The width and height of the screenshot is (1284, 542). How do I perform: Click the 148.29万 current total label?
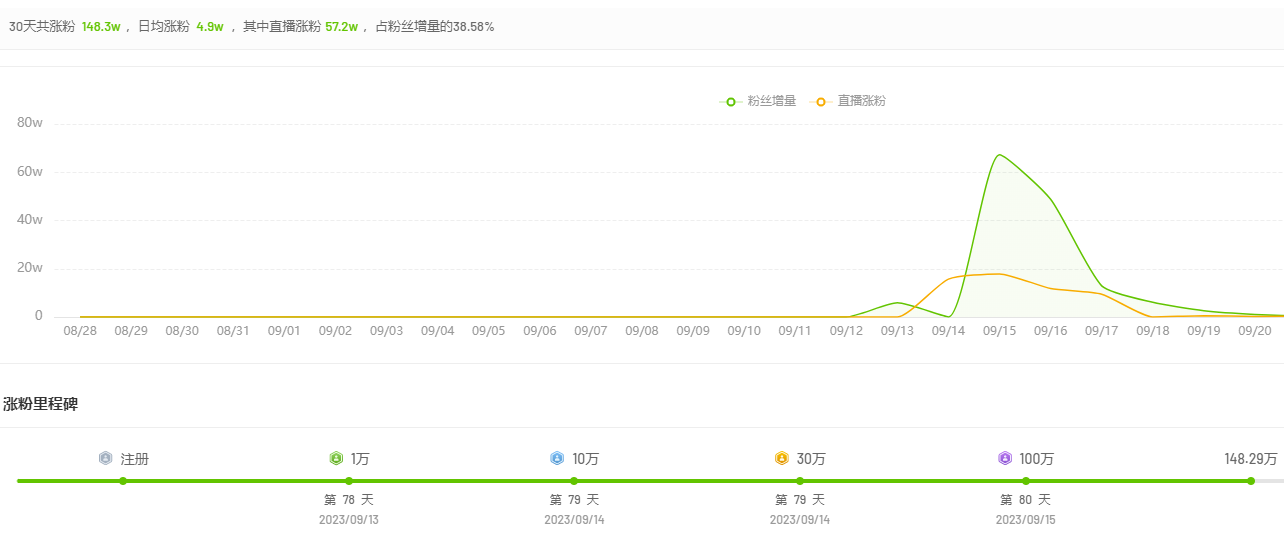coord(1251,459)
